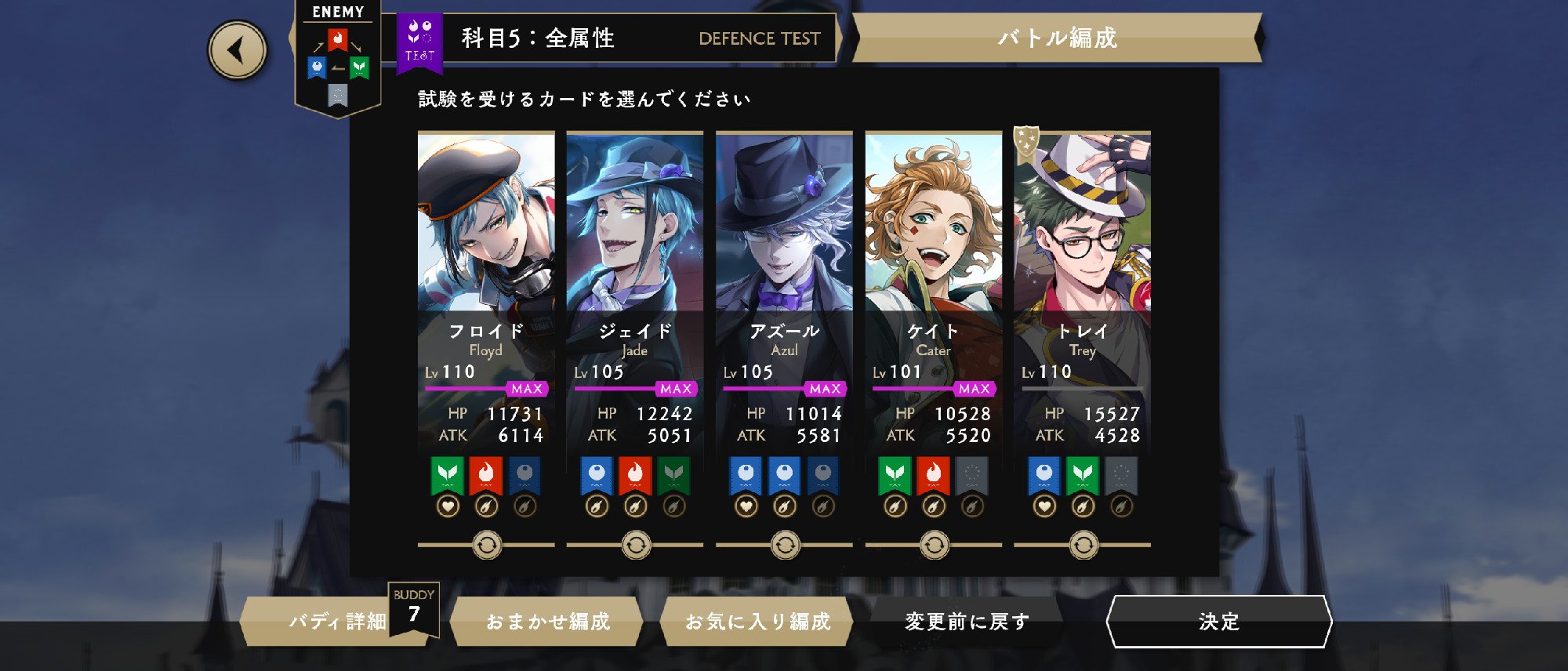The height and width of the screenshot is (671, 1568).
Task: Tap the swap icon under Azul's card
Action: pyautogui.click(x=785, y=545)
